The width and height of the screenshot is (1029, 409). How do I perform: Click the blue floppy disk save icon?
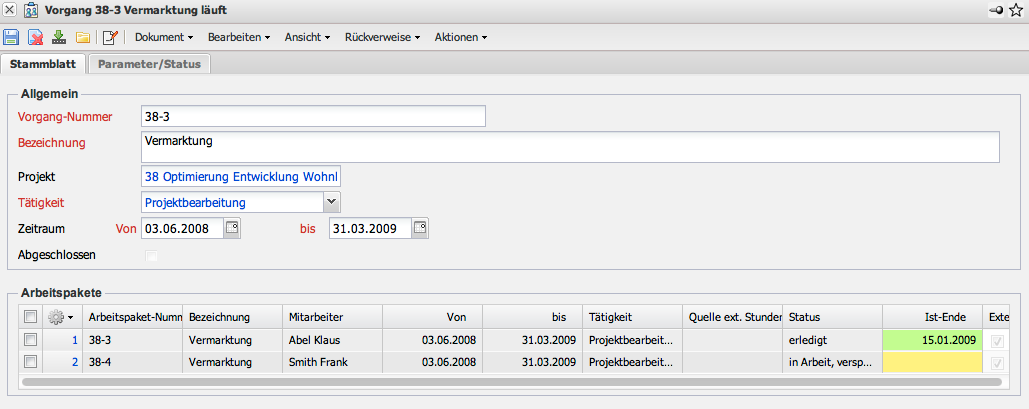tap(11, 38)
